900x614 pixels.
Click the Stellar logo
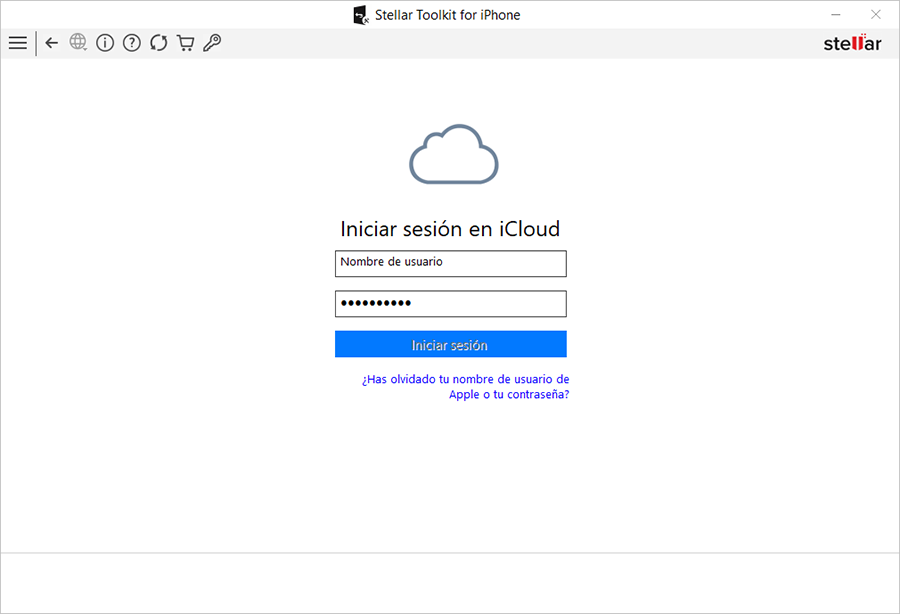(852, 43)
